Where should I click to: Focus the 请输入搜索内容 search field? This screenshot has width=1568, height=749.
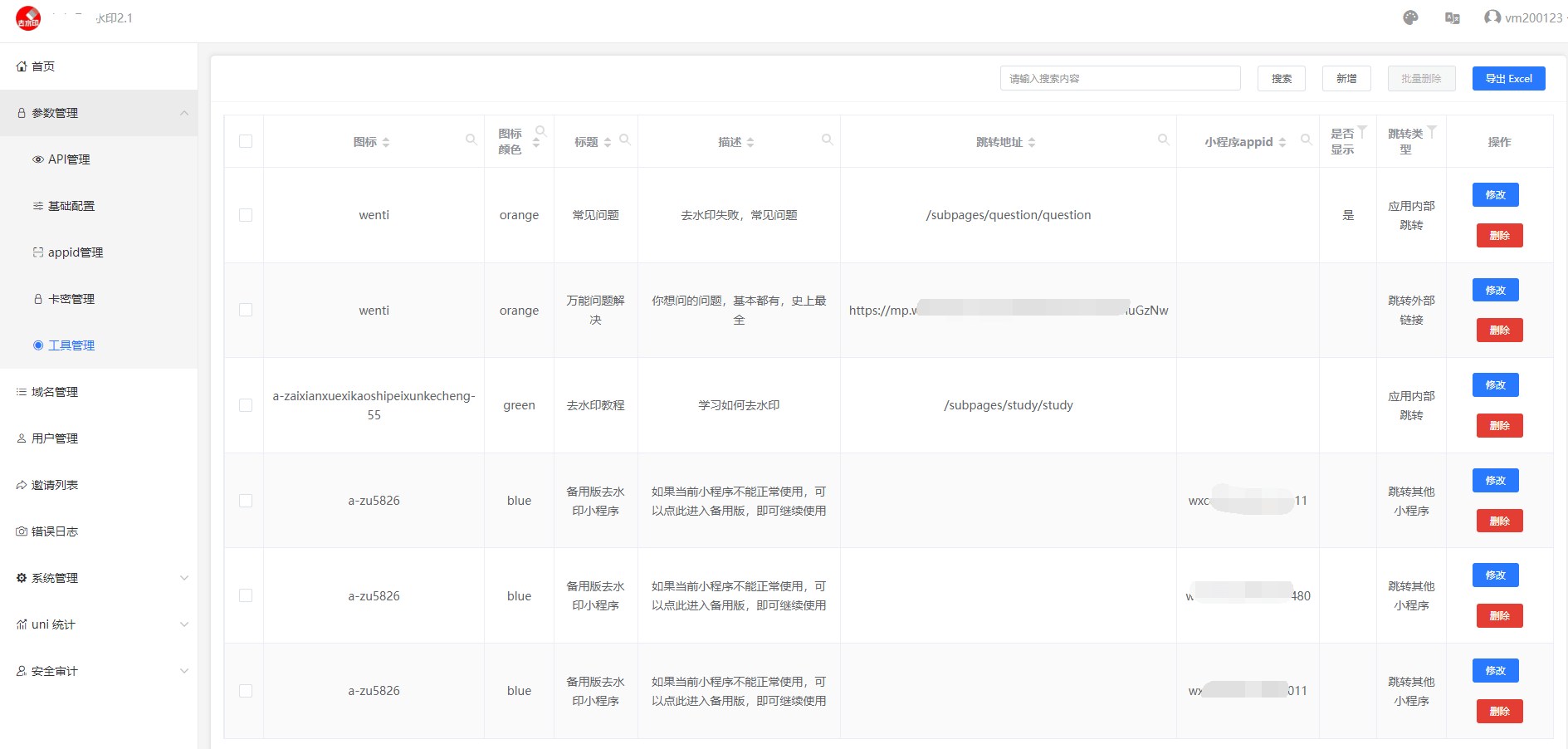(1120, 79)
